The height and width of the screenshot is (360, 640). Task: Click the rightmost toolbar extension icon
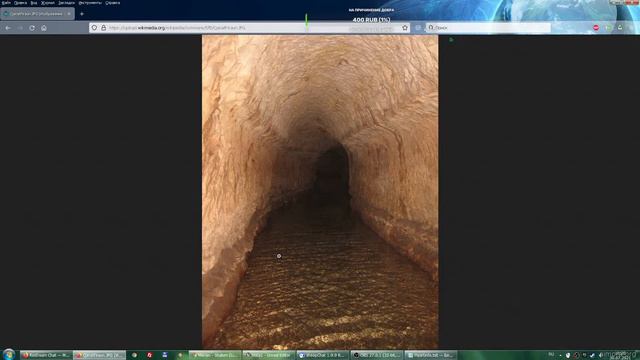coord(620,28)
